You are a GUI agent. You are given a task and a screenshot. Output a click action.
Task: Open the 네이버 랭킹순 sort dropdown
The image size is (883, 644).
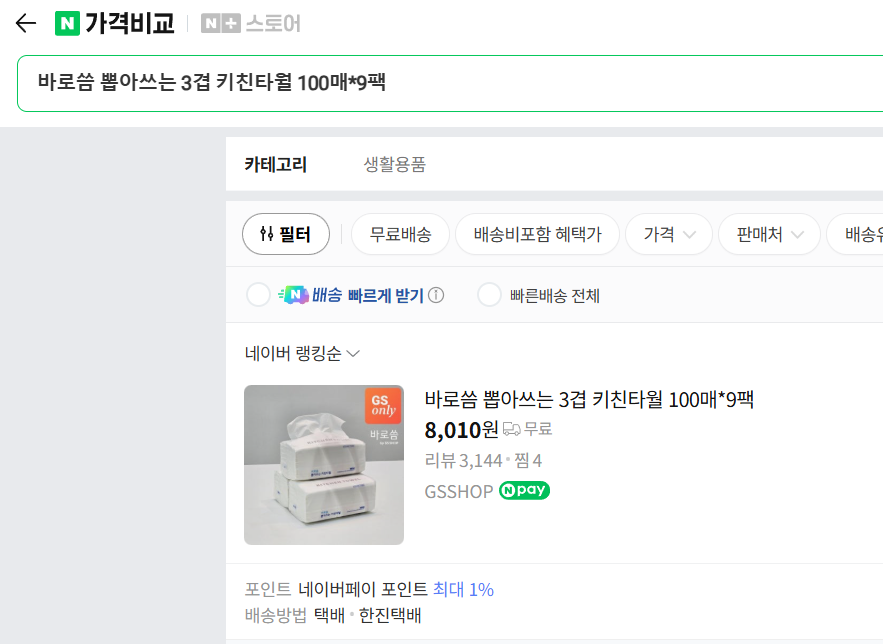pos(302,353)
